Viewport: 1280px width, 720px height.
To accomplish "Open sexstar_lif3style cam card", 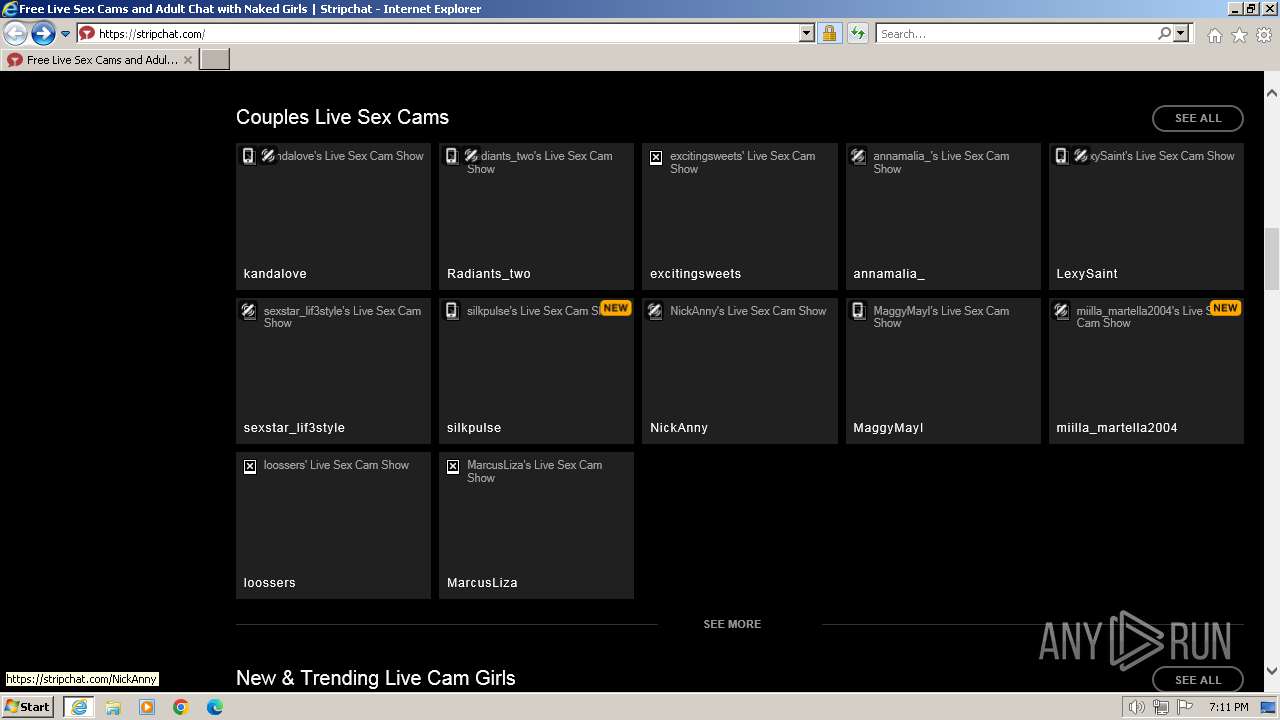I will [x=333, y=371].
